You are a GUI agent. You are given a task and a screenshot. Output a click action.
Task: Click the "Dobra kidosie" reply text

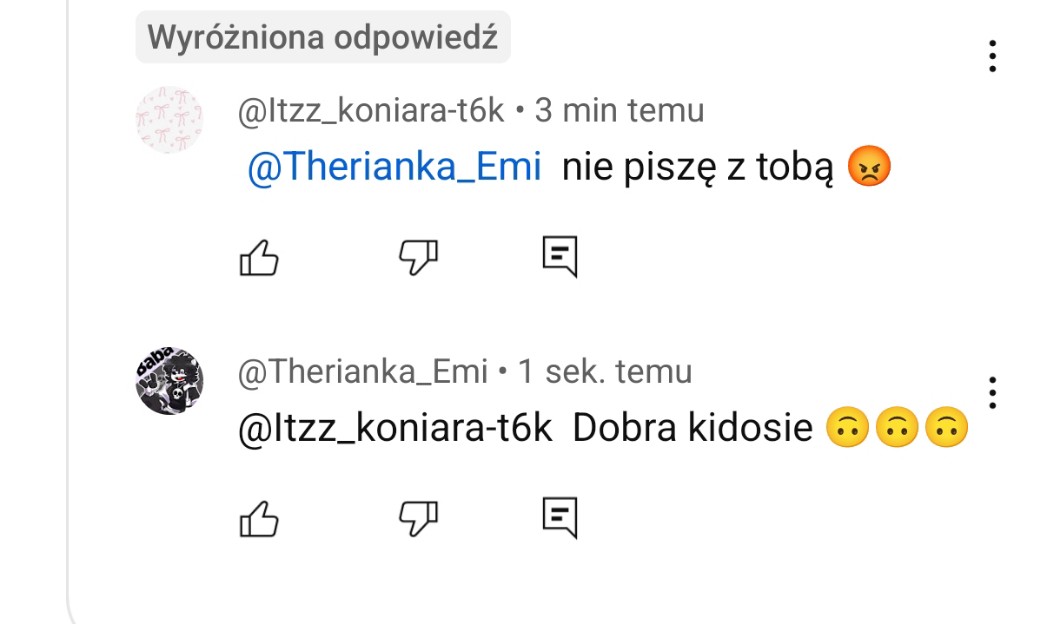(693, 428)
